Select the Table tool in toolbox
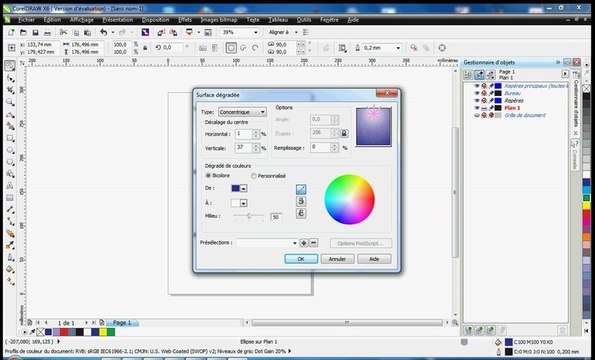The image size is (595, 360). (x=10, y=198)
